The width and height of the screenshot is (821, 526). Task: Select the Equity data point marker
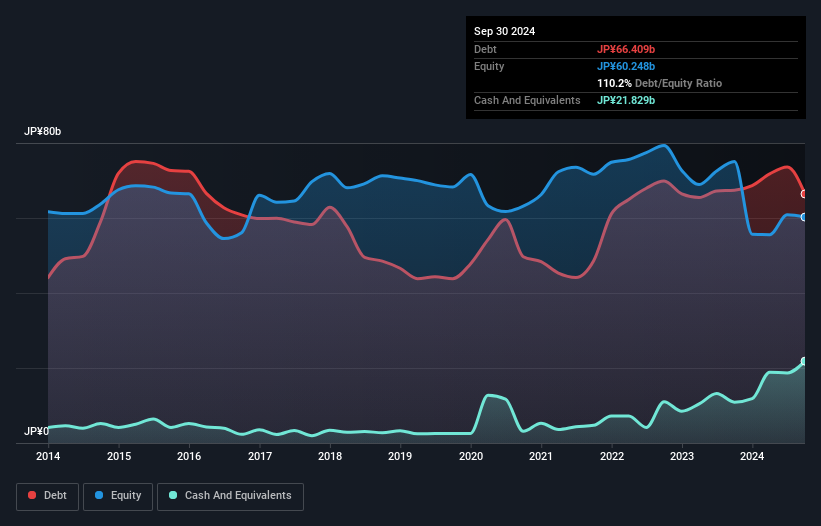tap(804, 217)
